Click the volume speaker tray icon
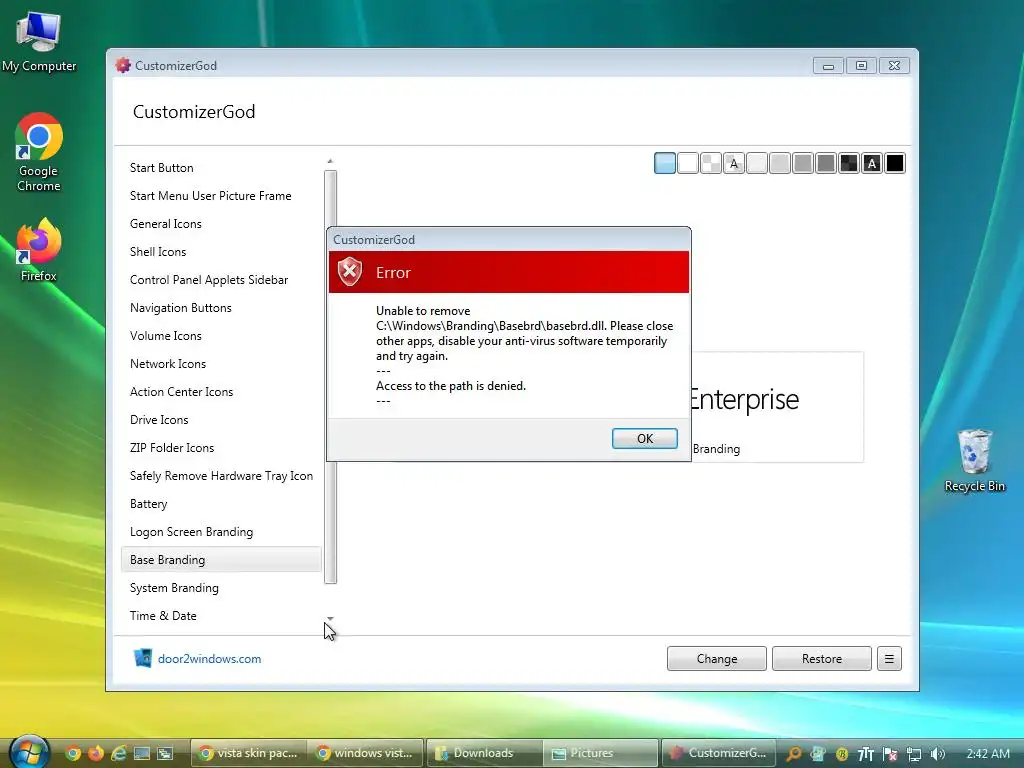 tap(938, 754)
